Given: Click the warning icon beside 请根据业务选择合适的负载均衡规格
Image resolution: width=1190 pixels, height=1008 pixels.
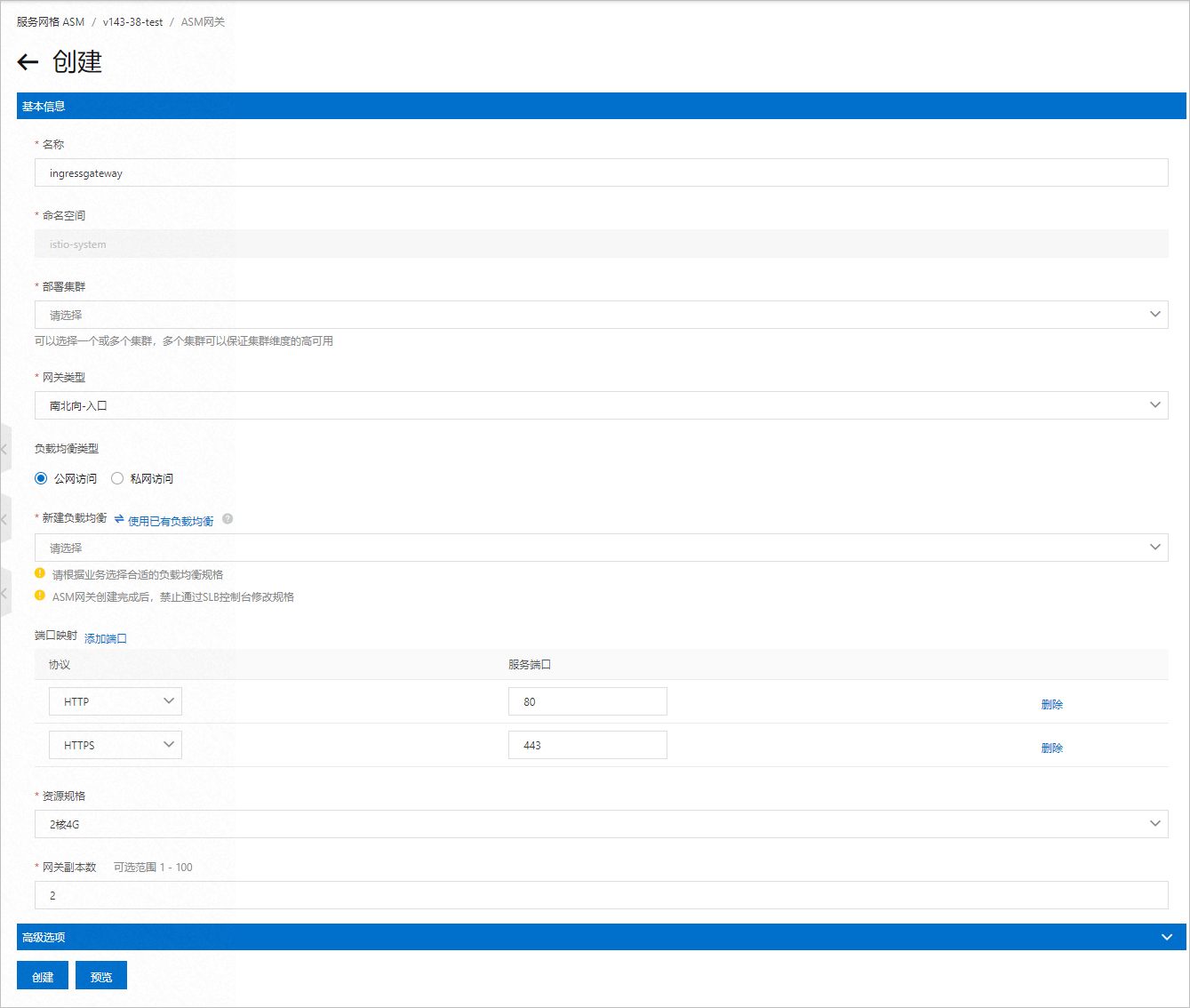Looking at the screenshot, I should click(x=40, y=573).
